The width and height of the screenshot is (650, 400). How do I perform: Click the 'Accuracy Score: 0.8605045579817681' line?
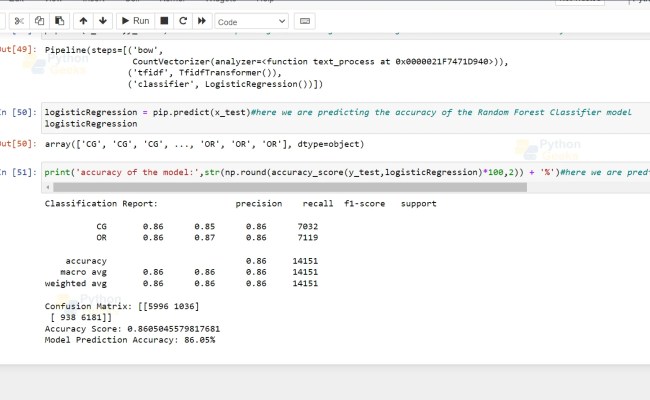[x=132, y=329]
